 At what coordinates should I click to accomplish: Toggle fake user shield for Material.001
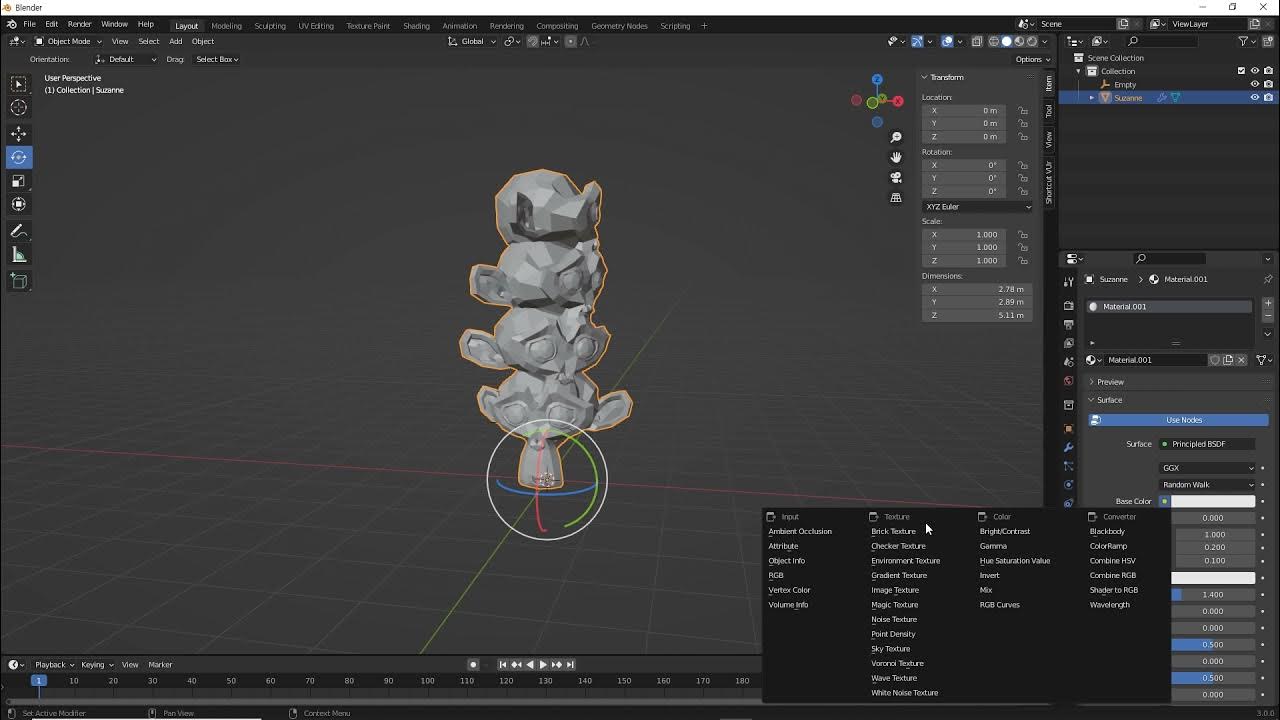1215,360
